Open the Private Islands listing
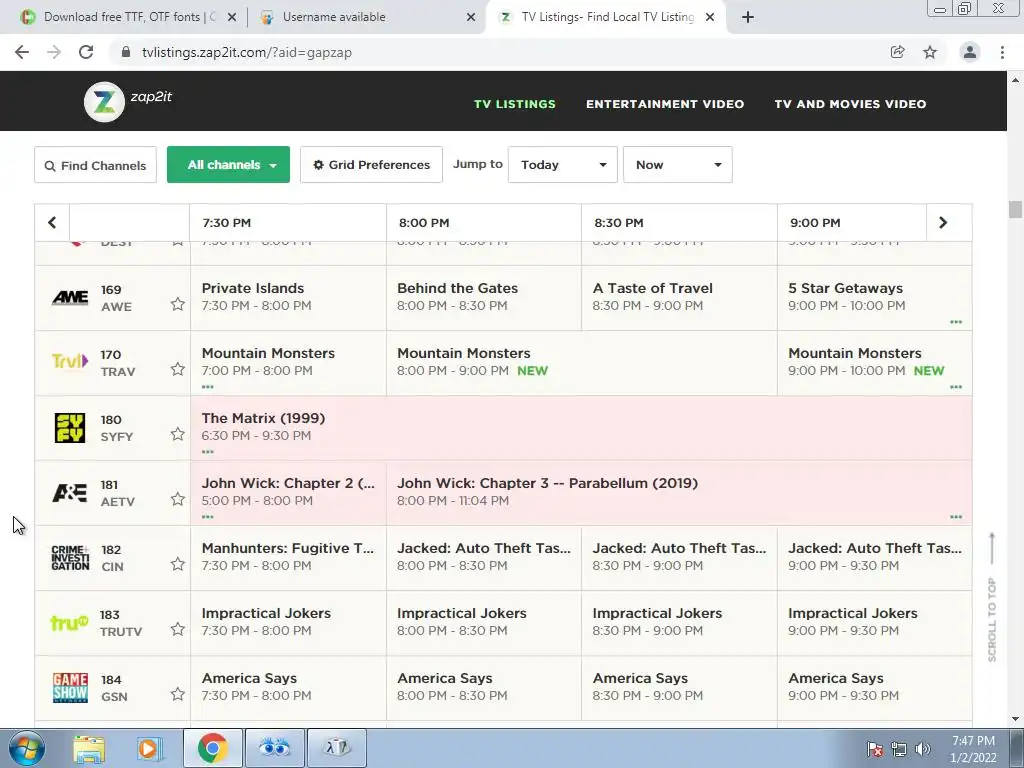This screenshot has width=1024, height=768. click(x=288, y=298)
